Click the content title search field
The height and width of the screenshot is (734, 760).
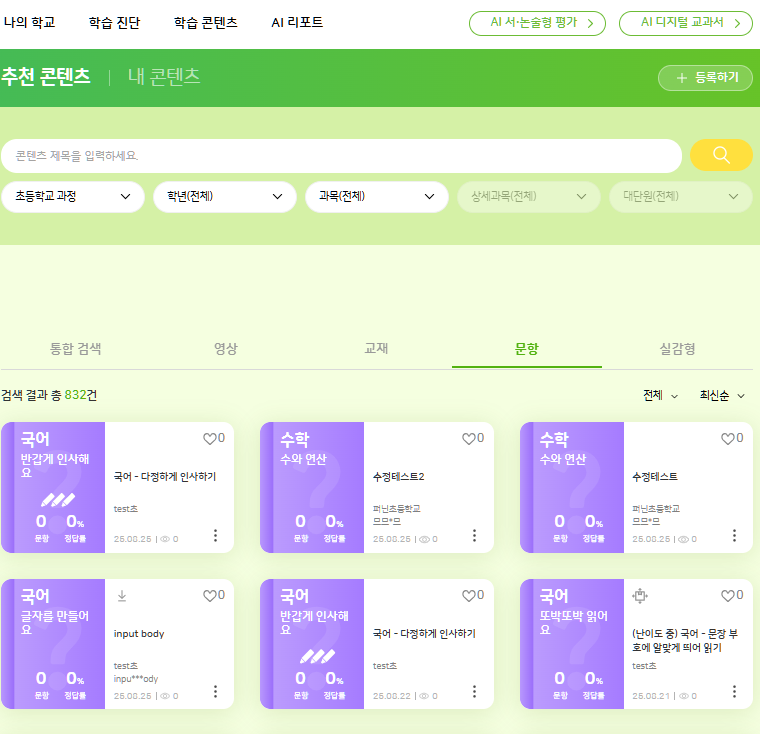pos(340,156)
